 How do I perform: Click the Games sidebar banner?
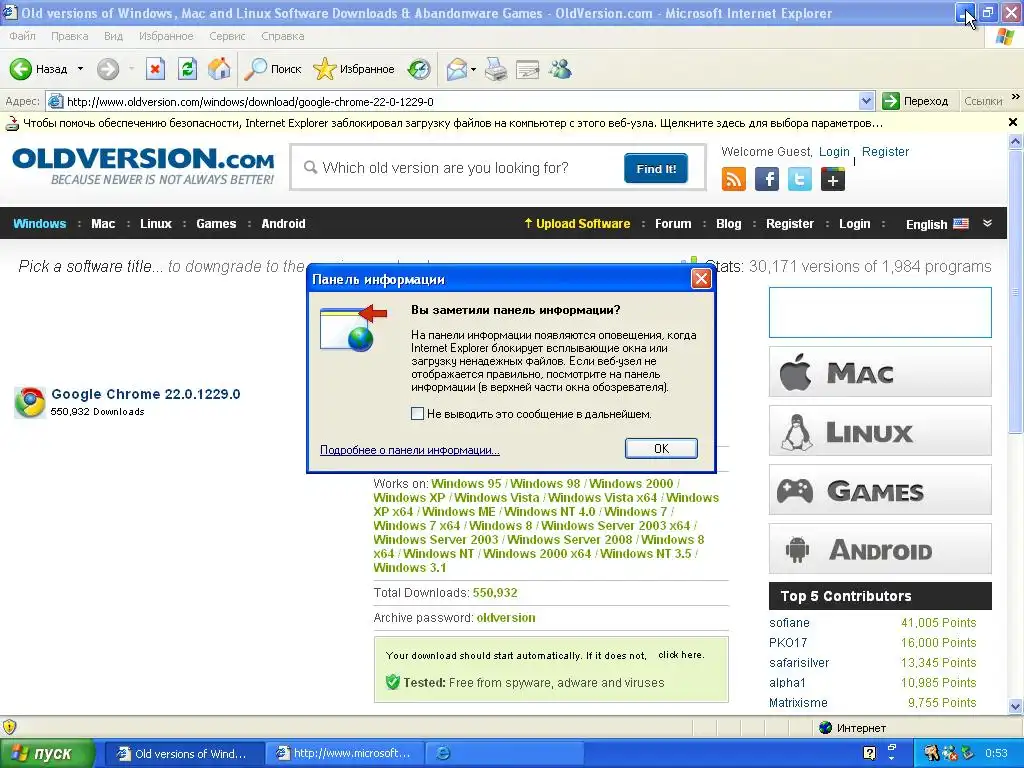tap(880, 490)
